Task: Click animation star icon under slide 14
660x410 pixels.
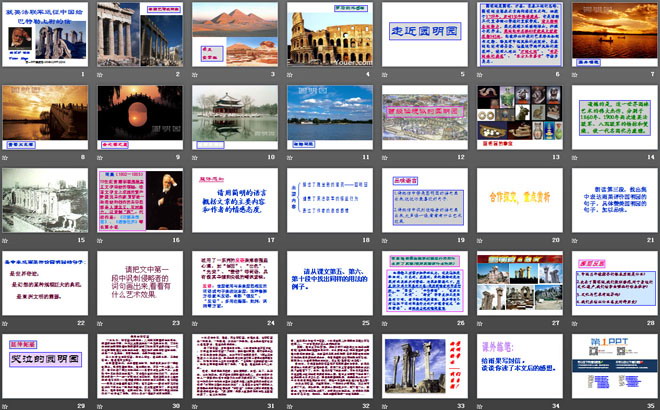Action: 575,157
